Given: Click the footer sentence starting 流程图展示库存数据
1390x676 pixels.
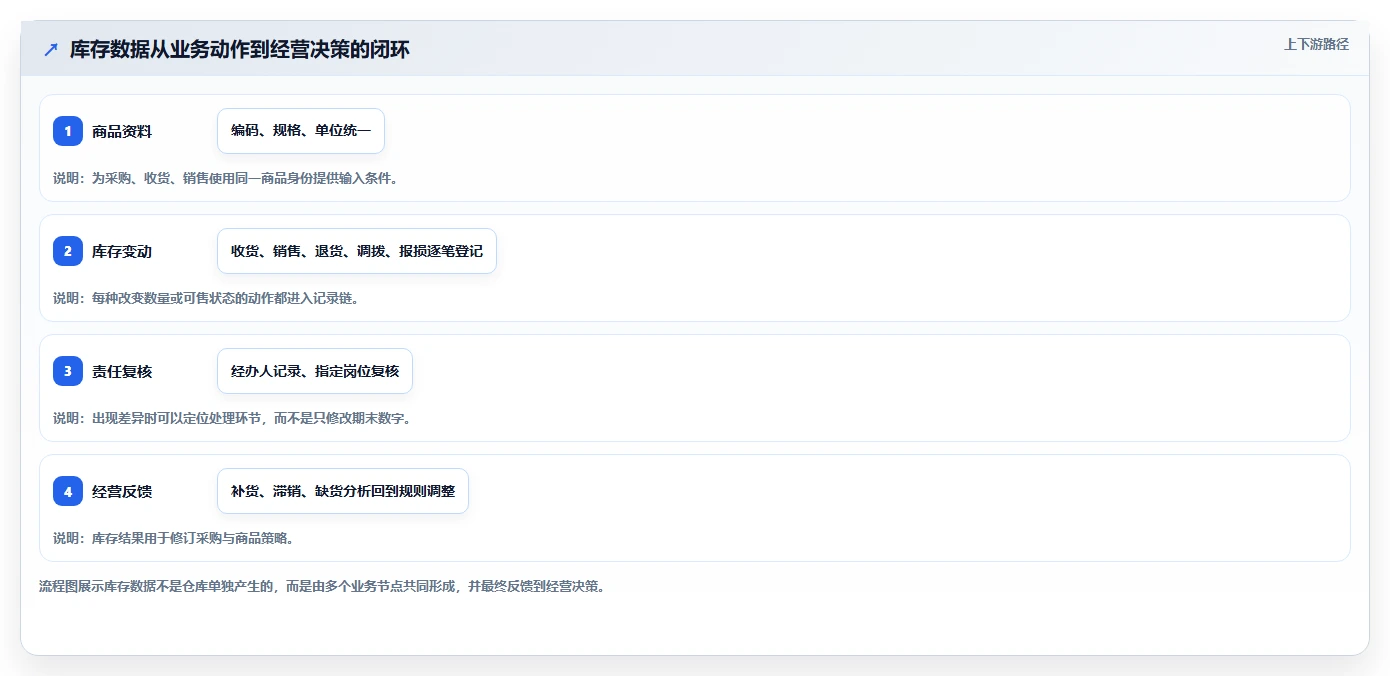Looking at the screenshot, I should (322, 586).
